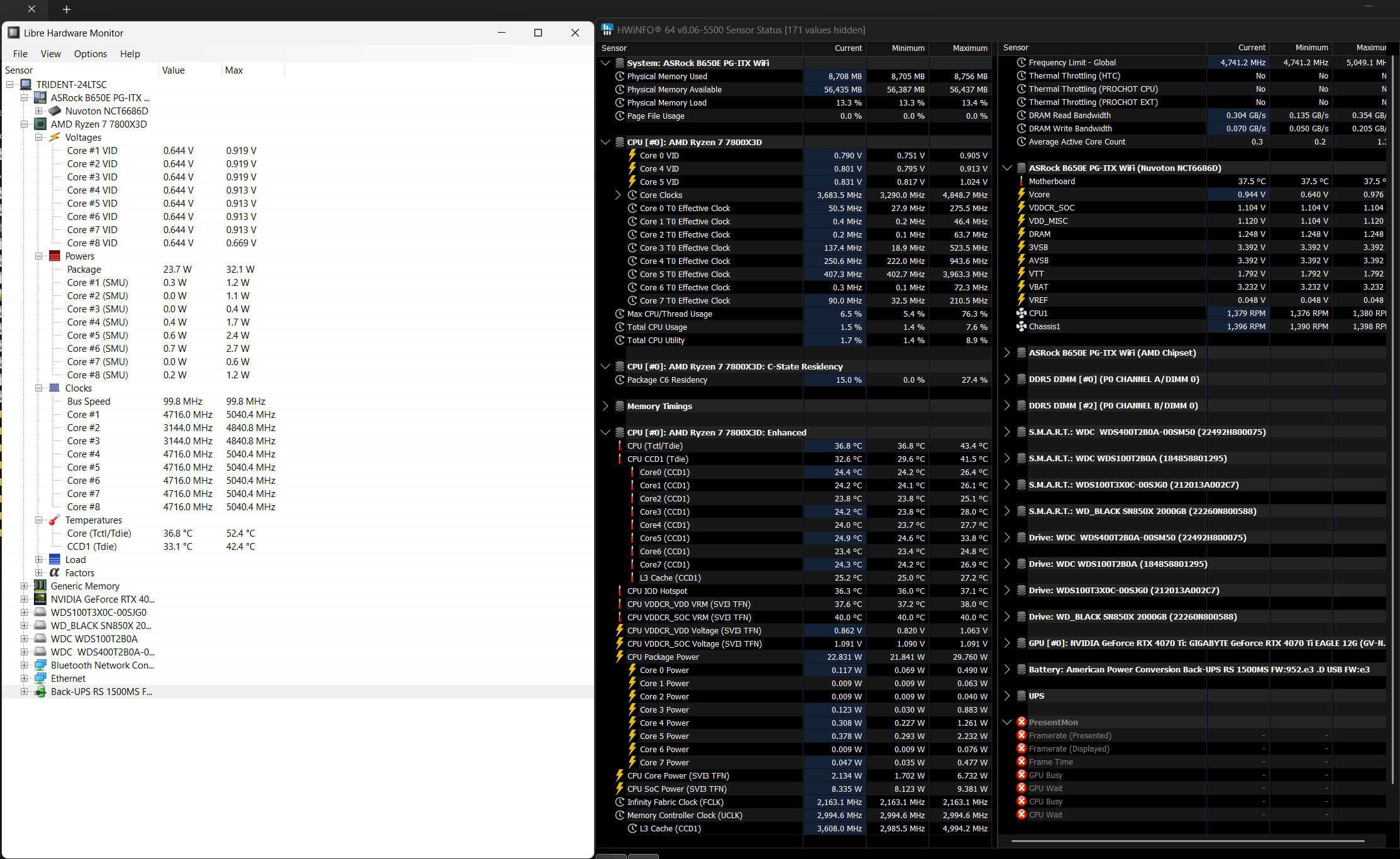Image resolution: width=1400 pixels, height=859 pixels.
Task: Click the TRIDENT-24LTSC computer icon
Action: click(26, 84)
